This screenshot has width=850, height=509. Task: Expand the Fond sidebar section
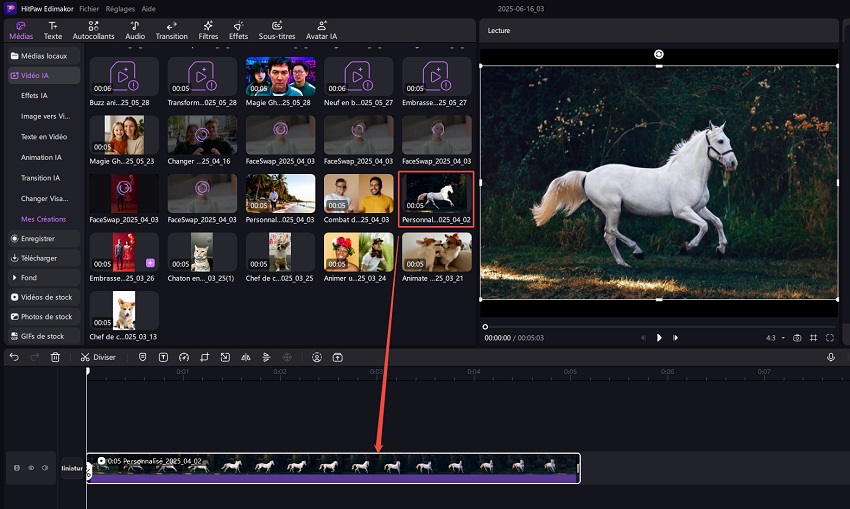44,278
